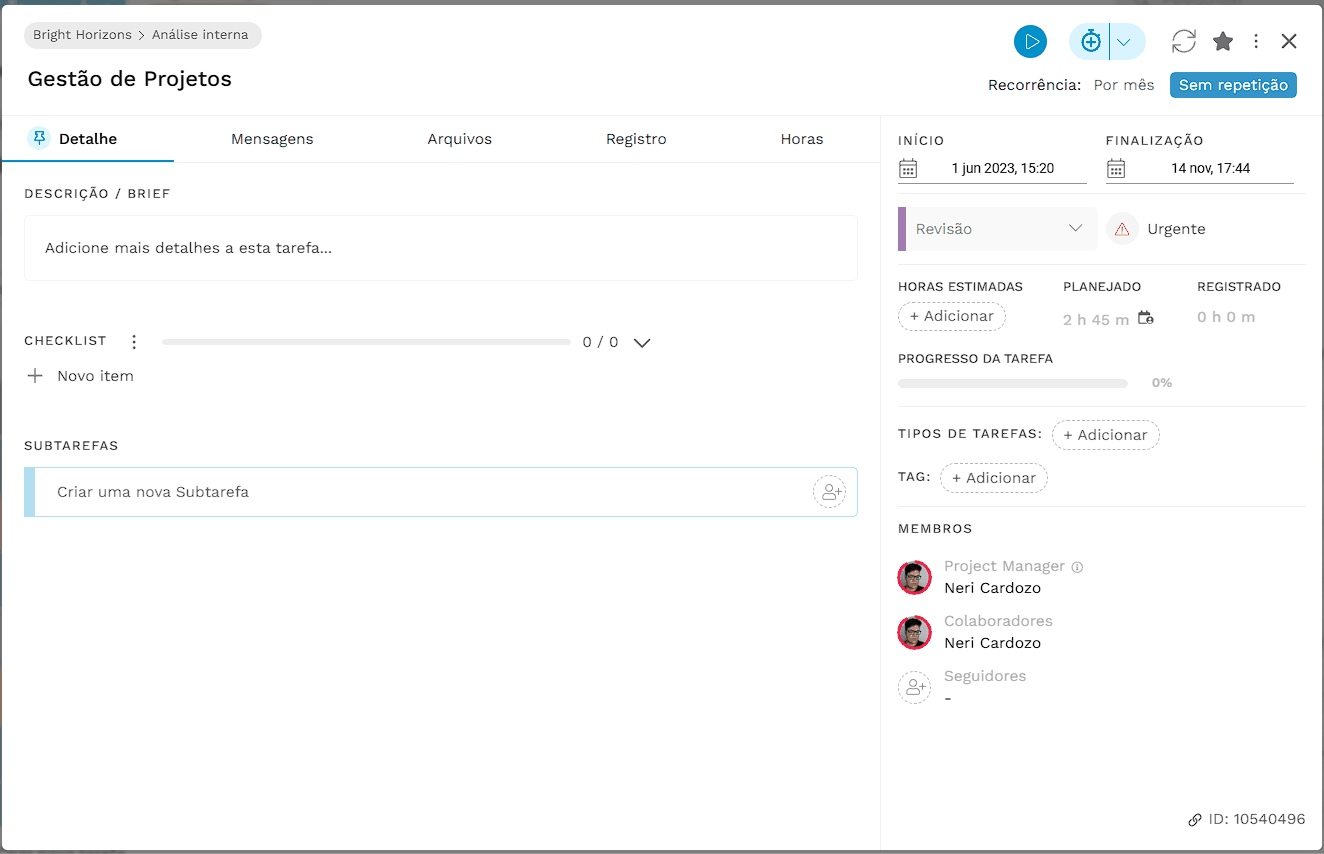This screenshot has height=854, width=1324.
Task: Edit the Gestão de Projetos title
Action: (130, 79)
